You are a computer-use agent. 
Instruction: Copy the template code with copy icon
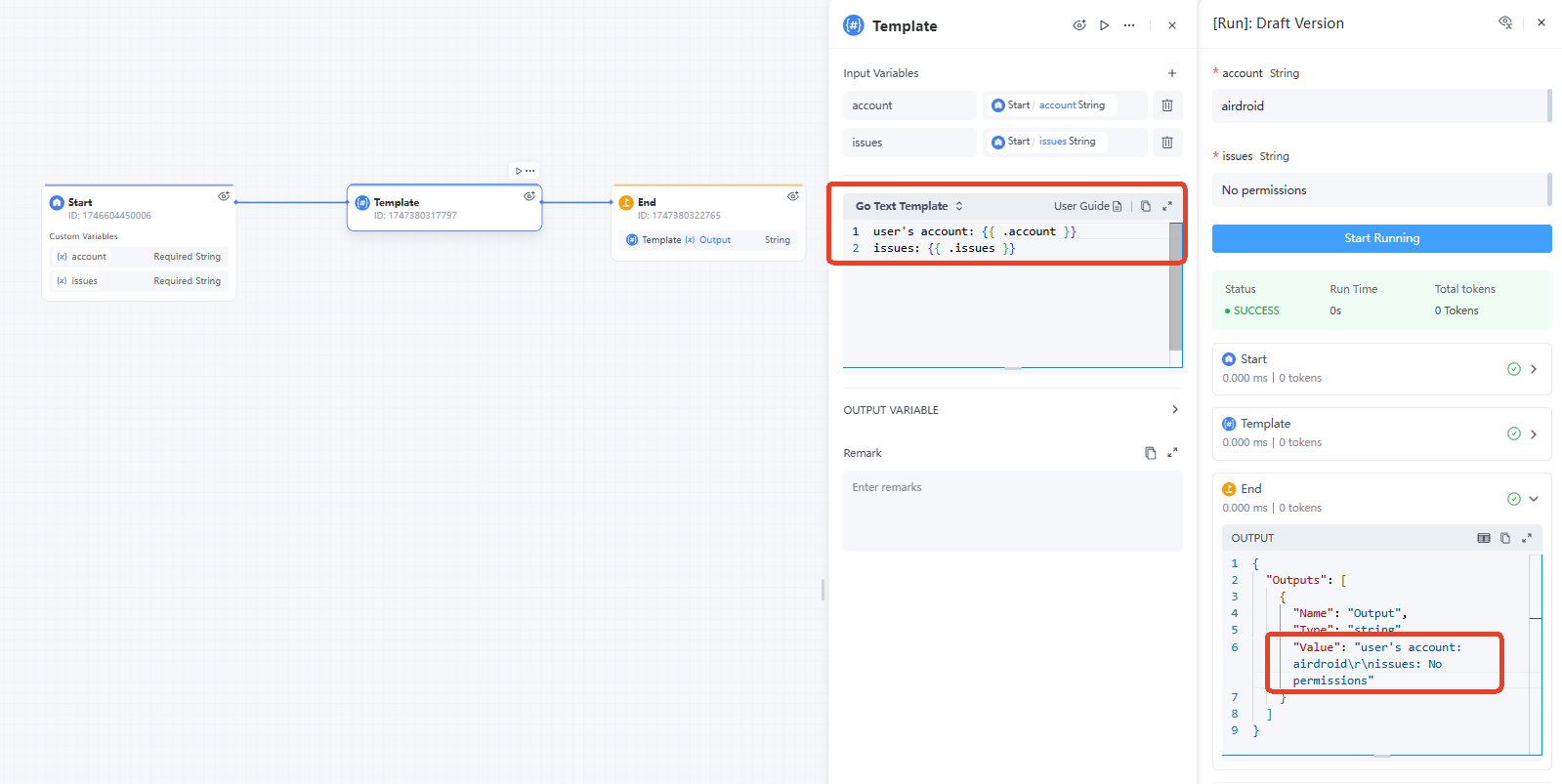pos(1146,206)
